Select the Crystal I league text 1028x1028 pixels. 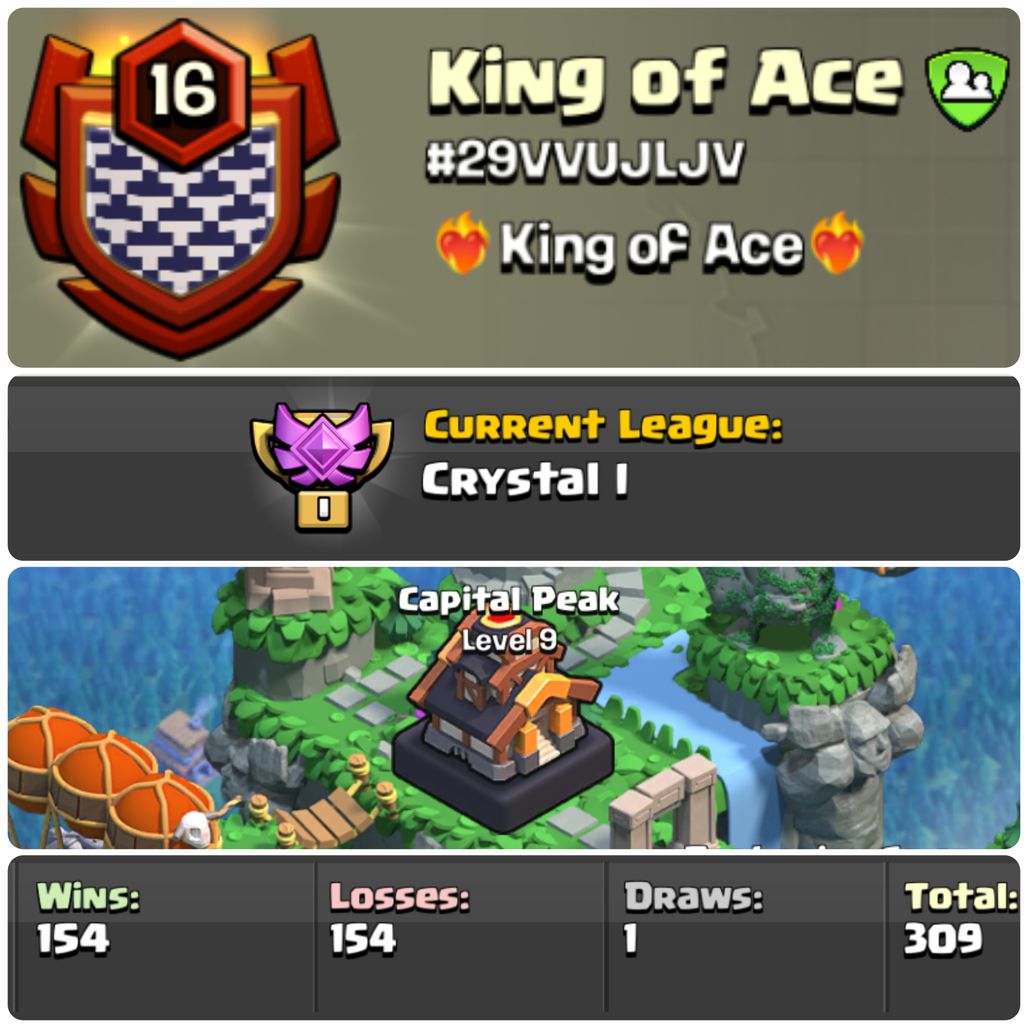coord(524,480)
